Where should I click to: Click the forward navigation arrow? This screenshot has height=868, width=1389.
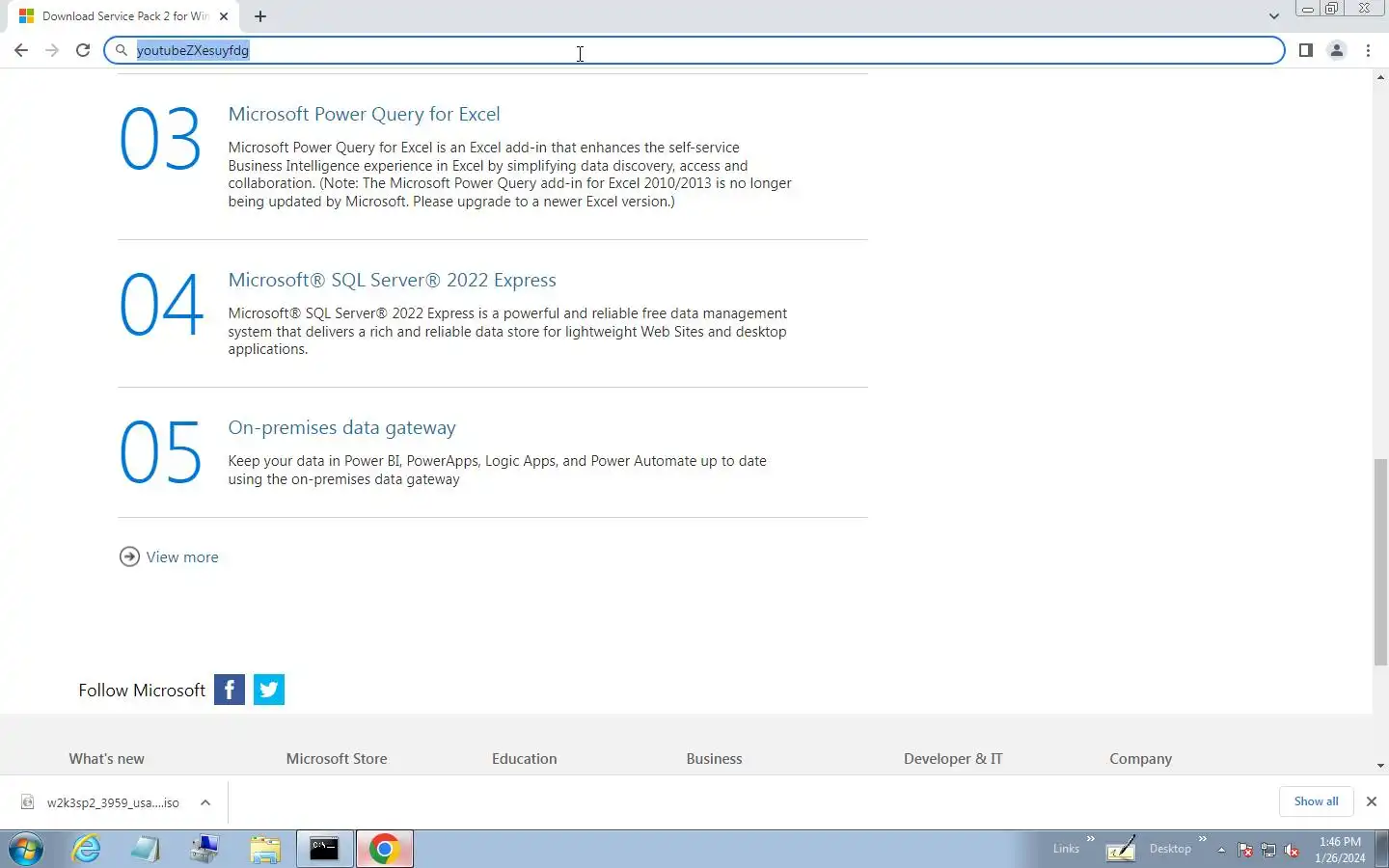click(52, 50)
